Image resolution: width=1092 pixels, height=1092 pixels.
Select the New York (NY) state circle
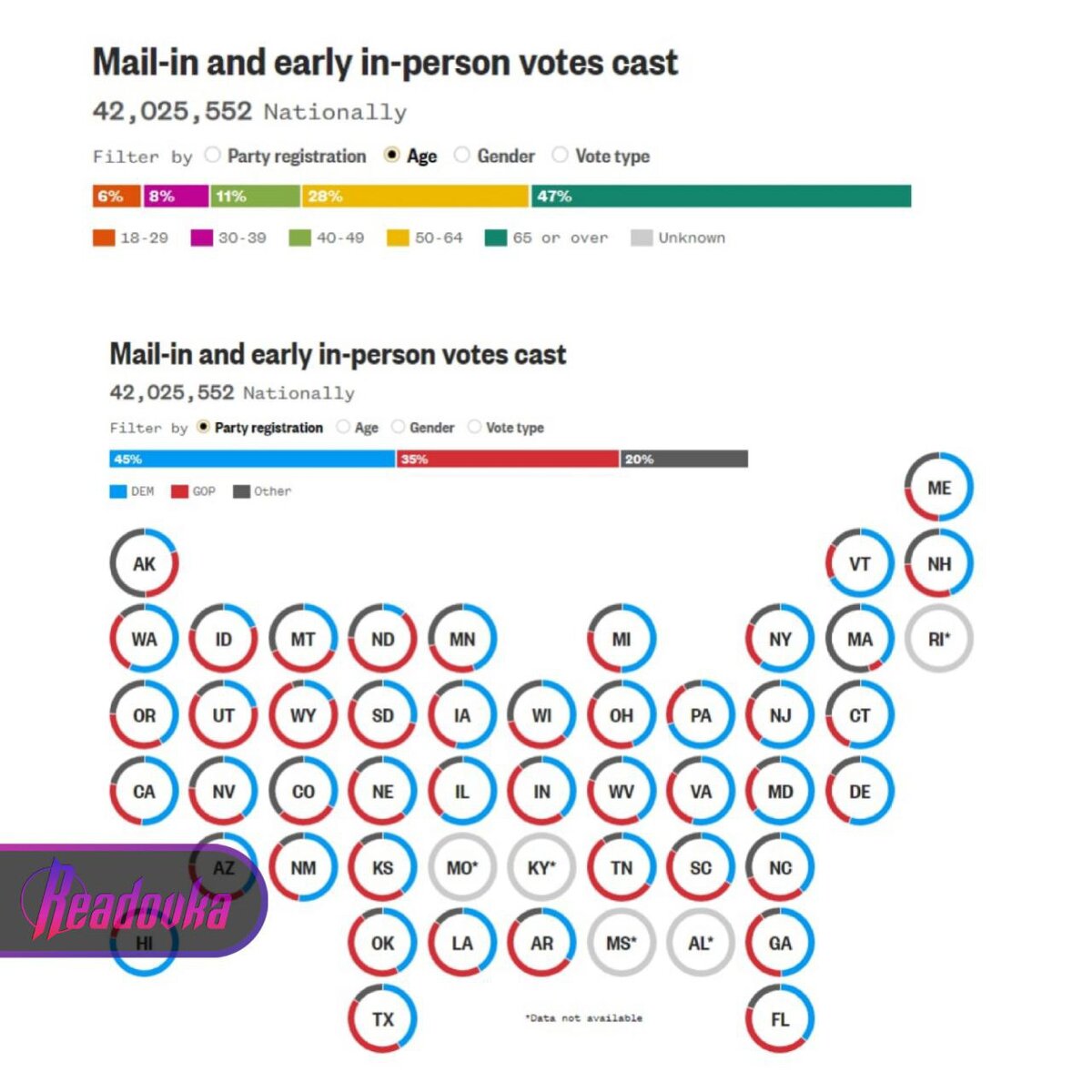780,639
